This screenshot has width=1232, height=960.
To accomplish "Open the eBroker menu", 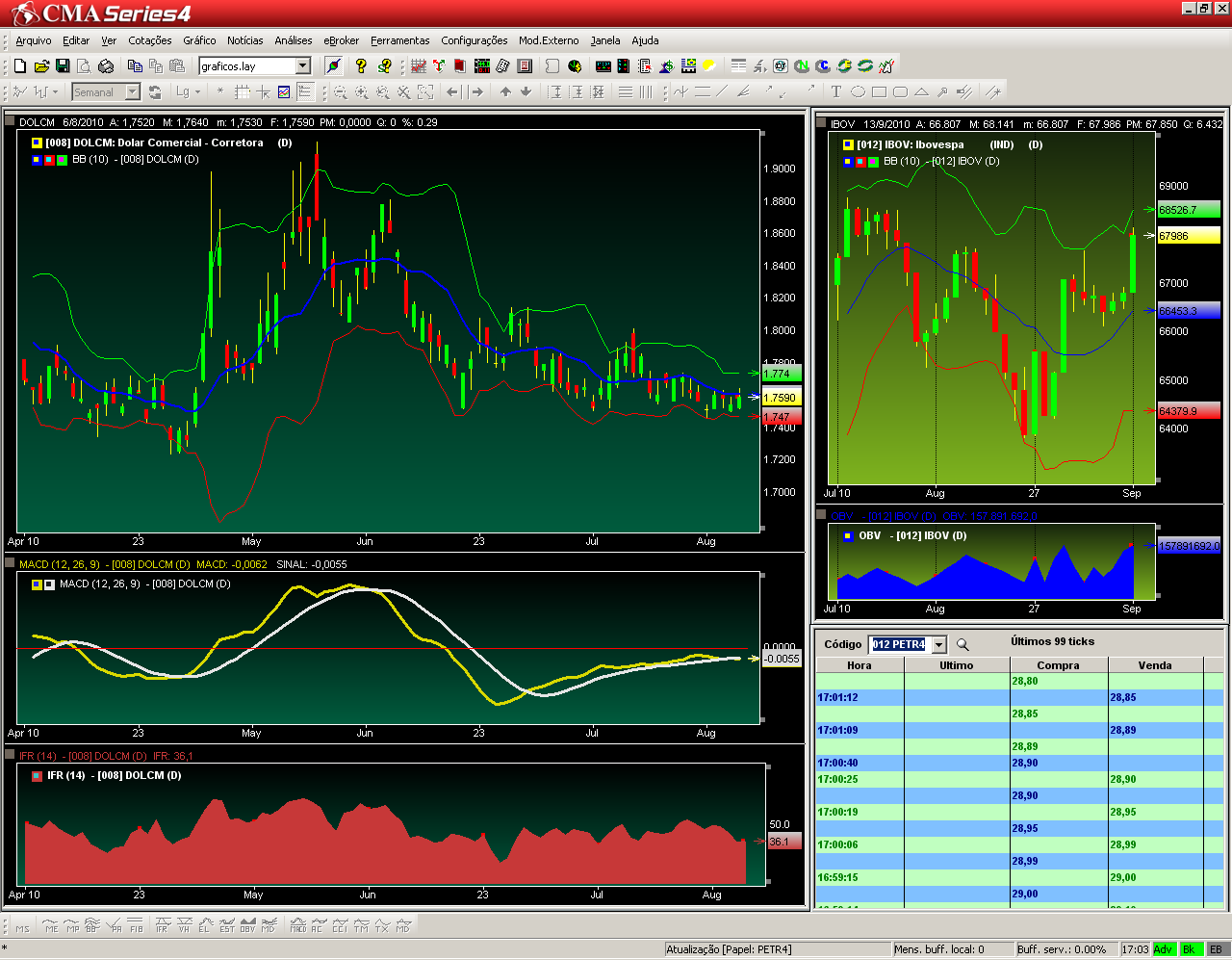I will 342,40.
